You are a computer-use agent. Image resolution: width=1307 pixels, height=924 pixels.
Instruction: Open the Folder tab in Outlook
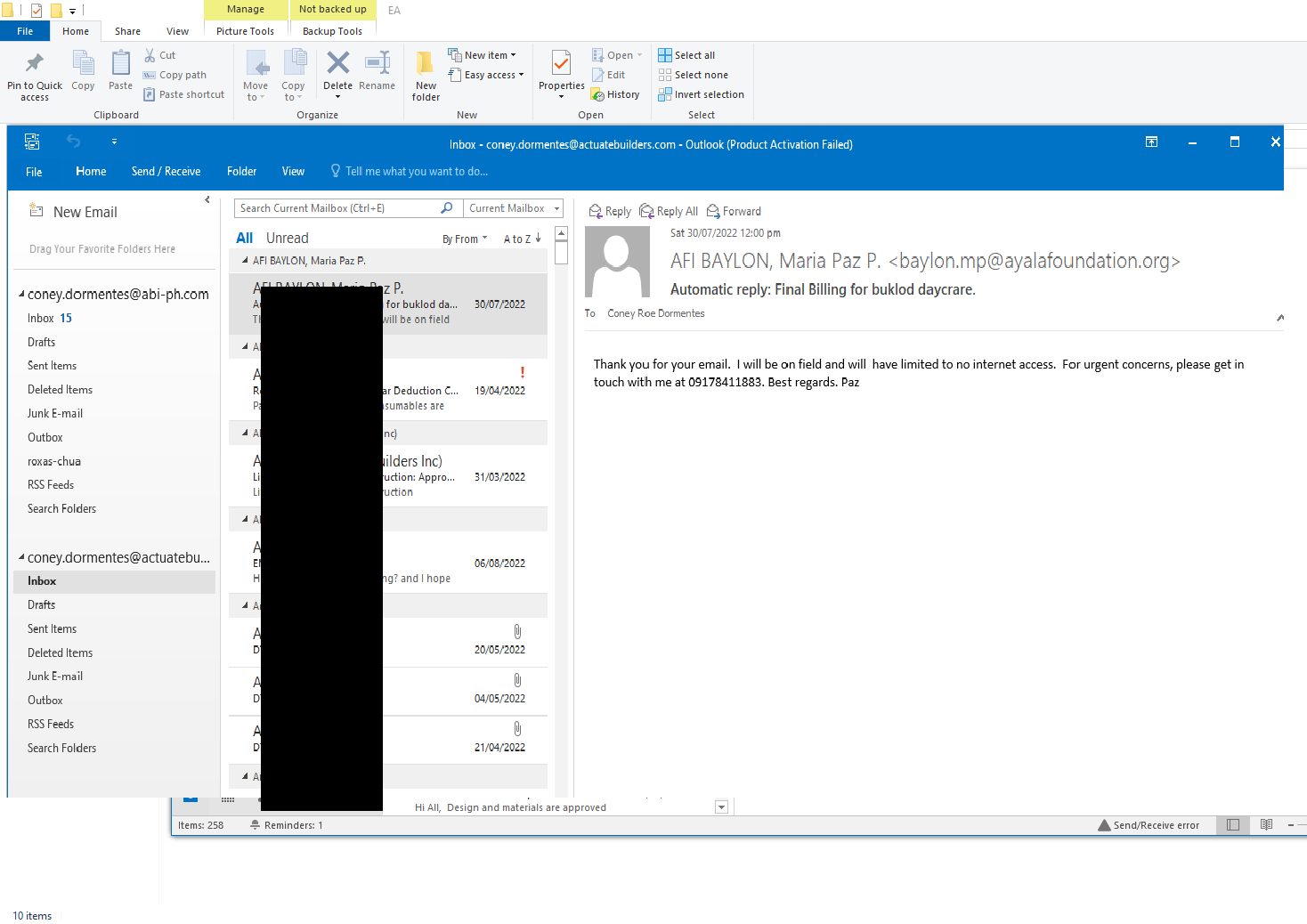pos(241,172)
